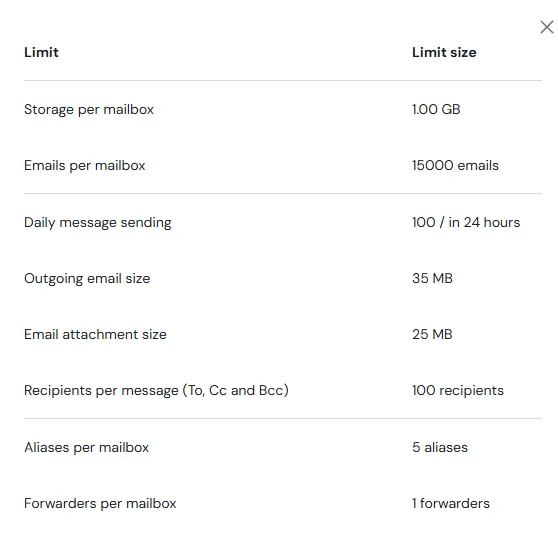The width and height of the screenshot is (558, 546).
Task: Click the '35 MB' value
Action: click(x=432, y=278)
